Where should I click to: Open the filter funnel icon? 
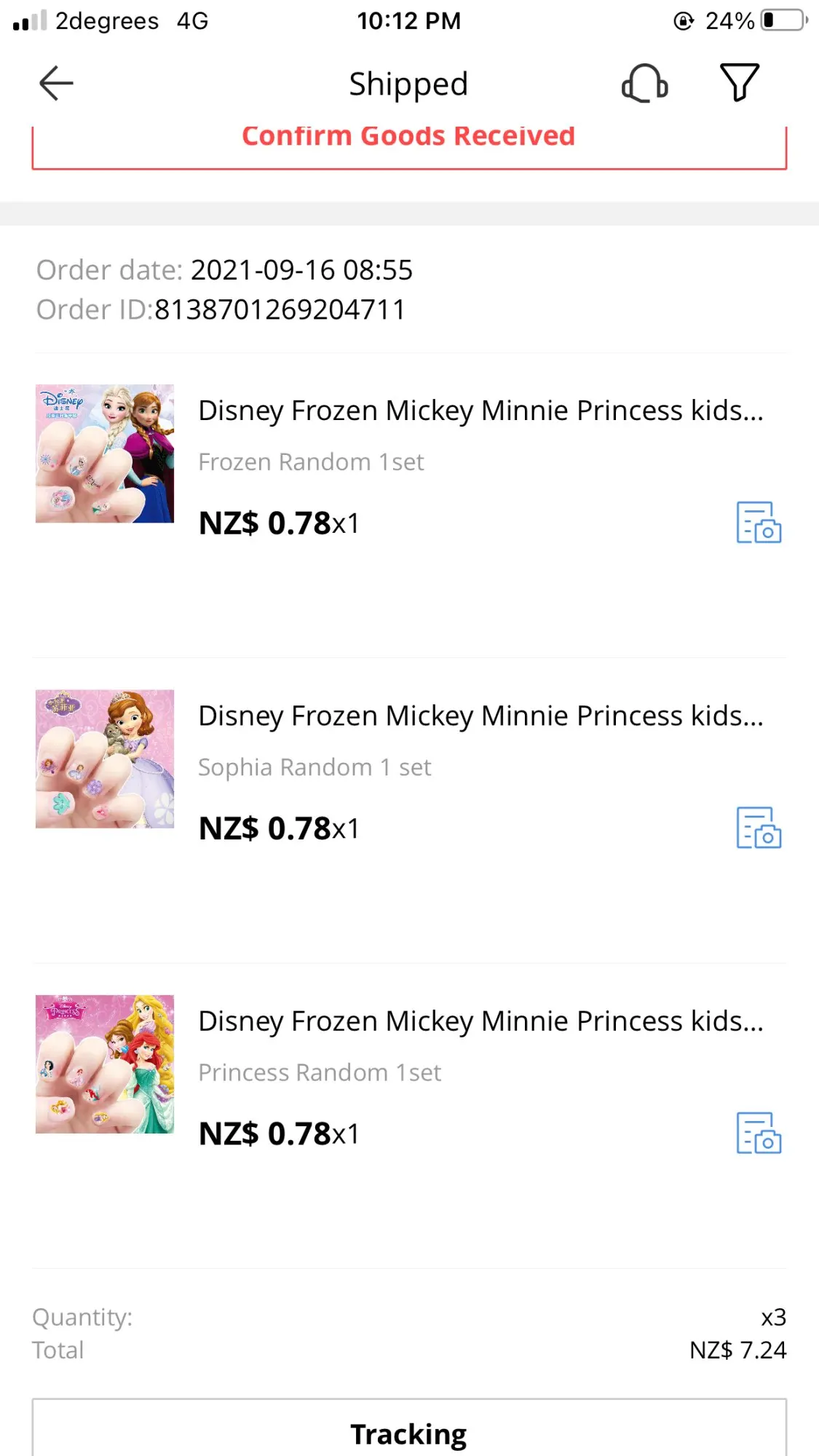pos(739,82)
